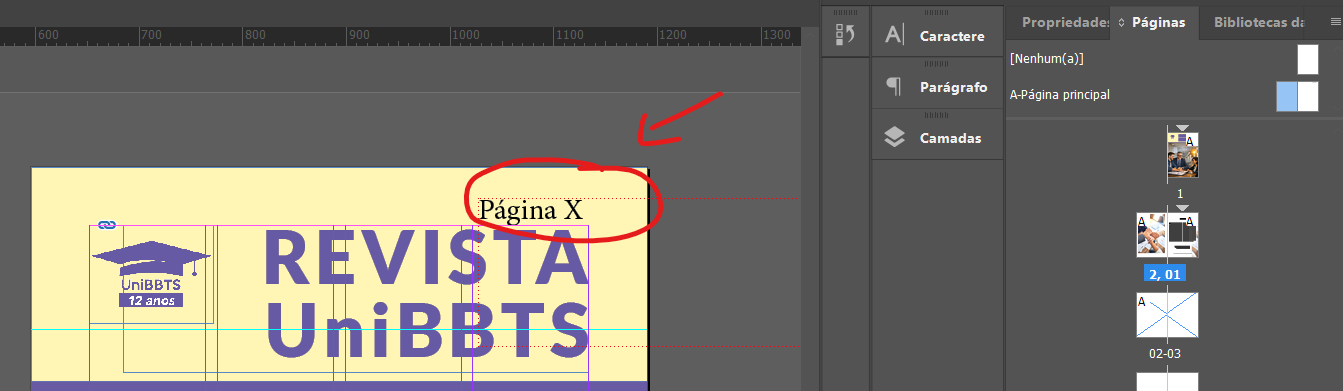Switch to the Páginas tab
Screen dimensions: 1343x391
pos(1158,22)
